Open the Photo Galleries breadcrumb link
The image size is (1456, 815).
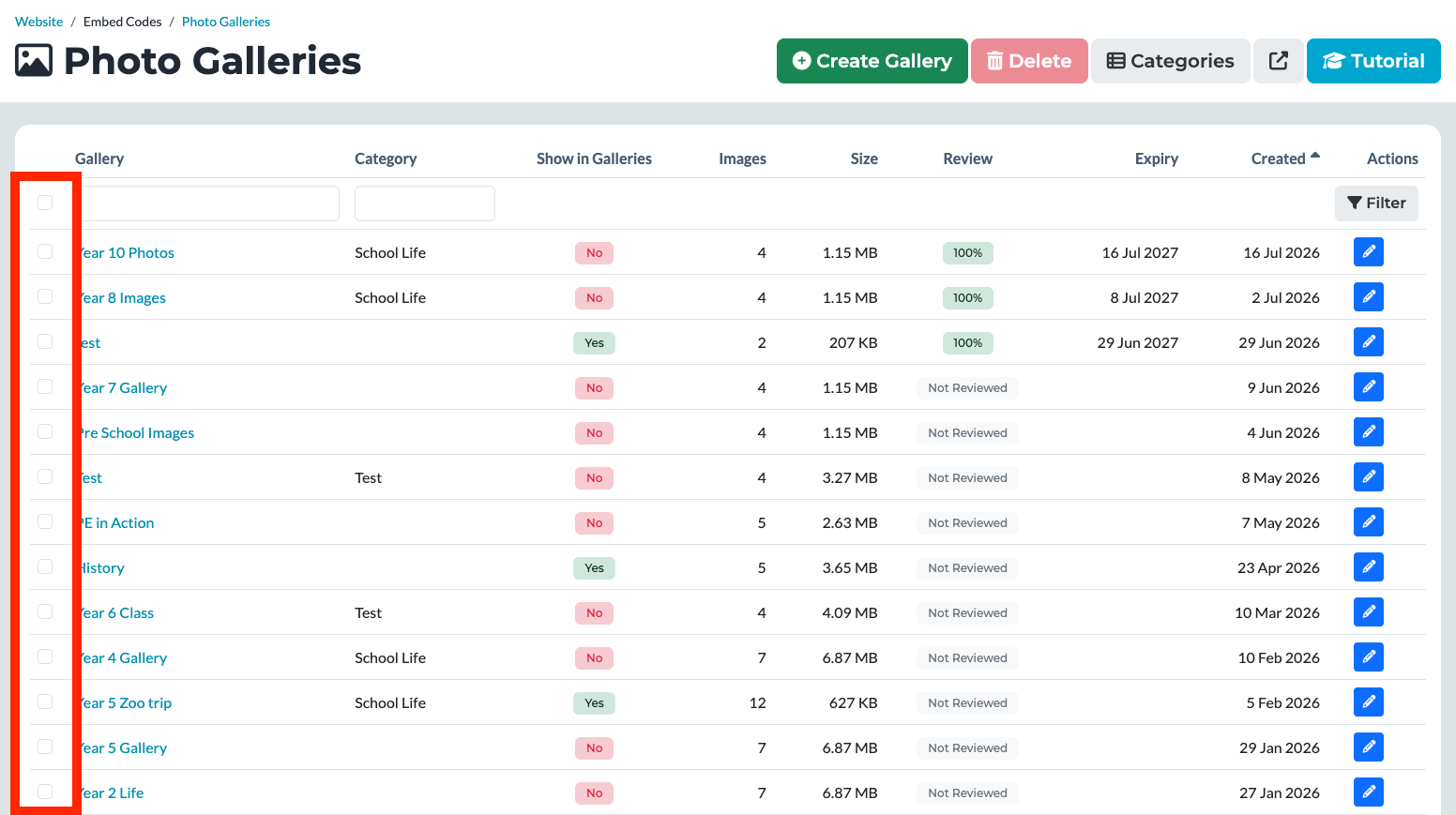pyautogui.click(x=226, y=22)
